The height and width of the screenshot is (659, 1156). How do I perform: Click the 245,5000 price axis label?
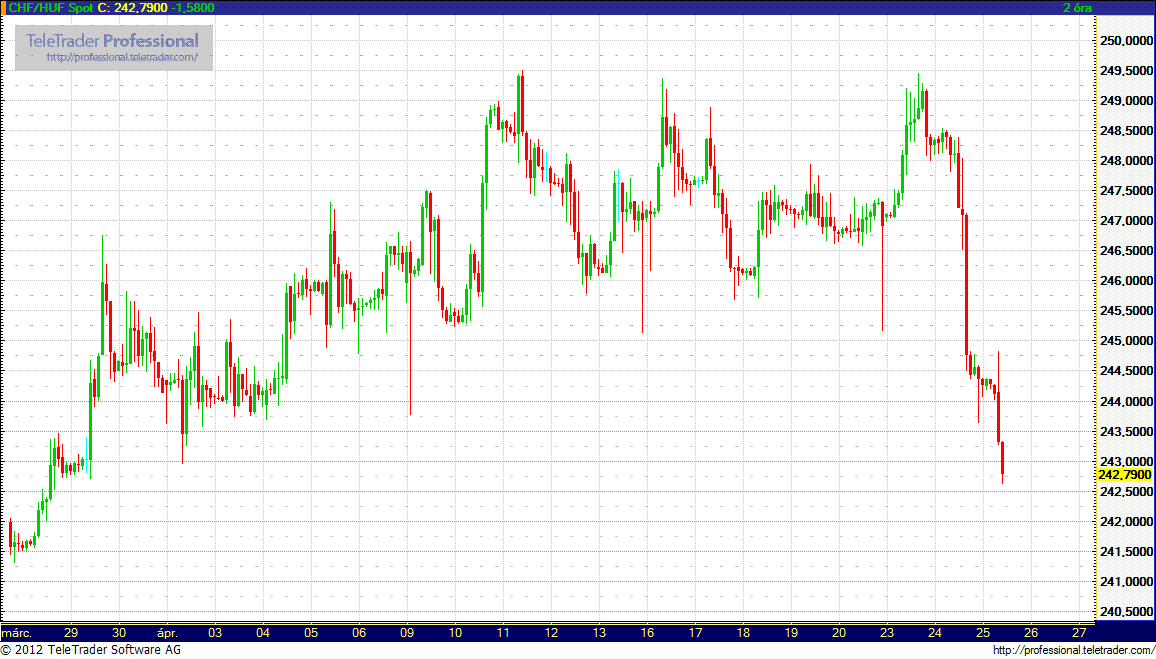(x=1125, y=311)
